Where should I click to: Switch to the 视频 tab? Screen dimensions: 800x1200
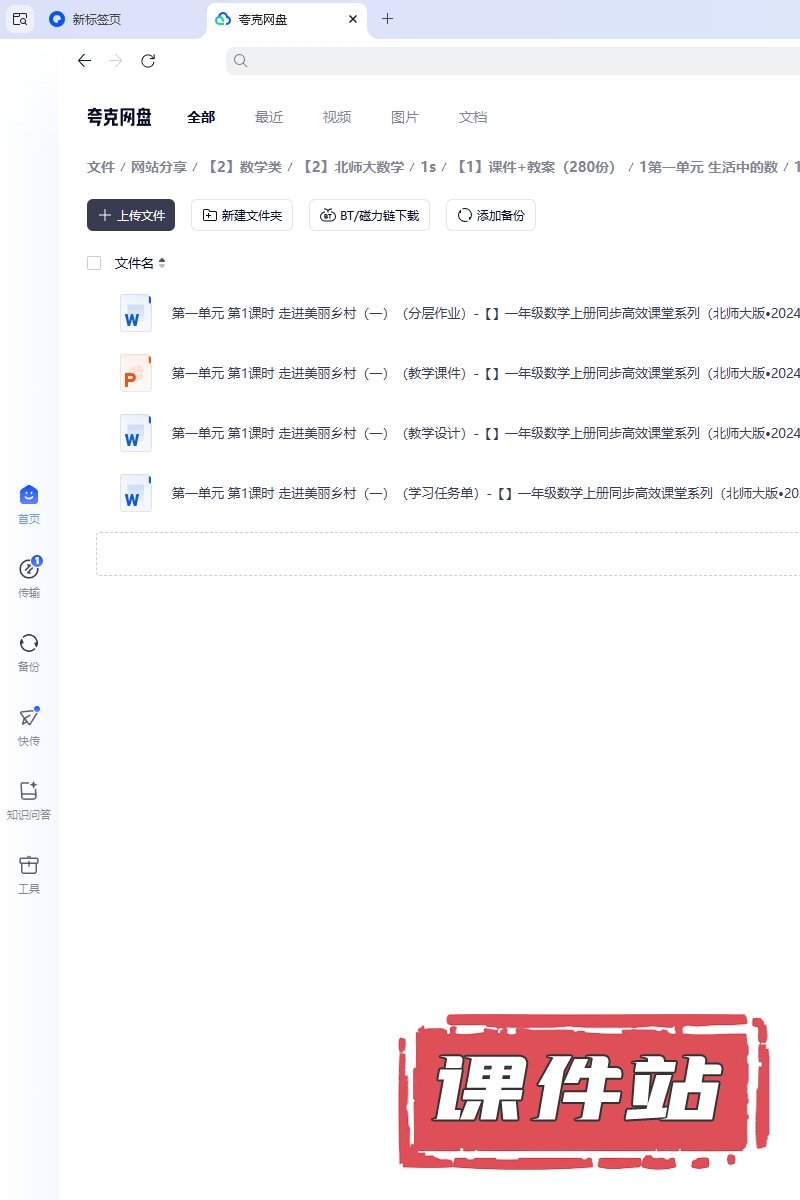pos(337,117)
